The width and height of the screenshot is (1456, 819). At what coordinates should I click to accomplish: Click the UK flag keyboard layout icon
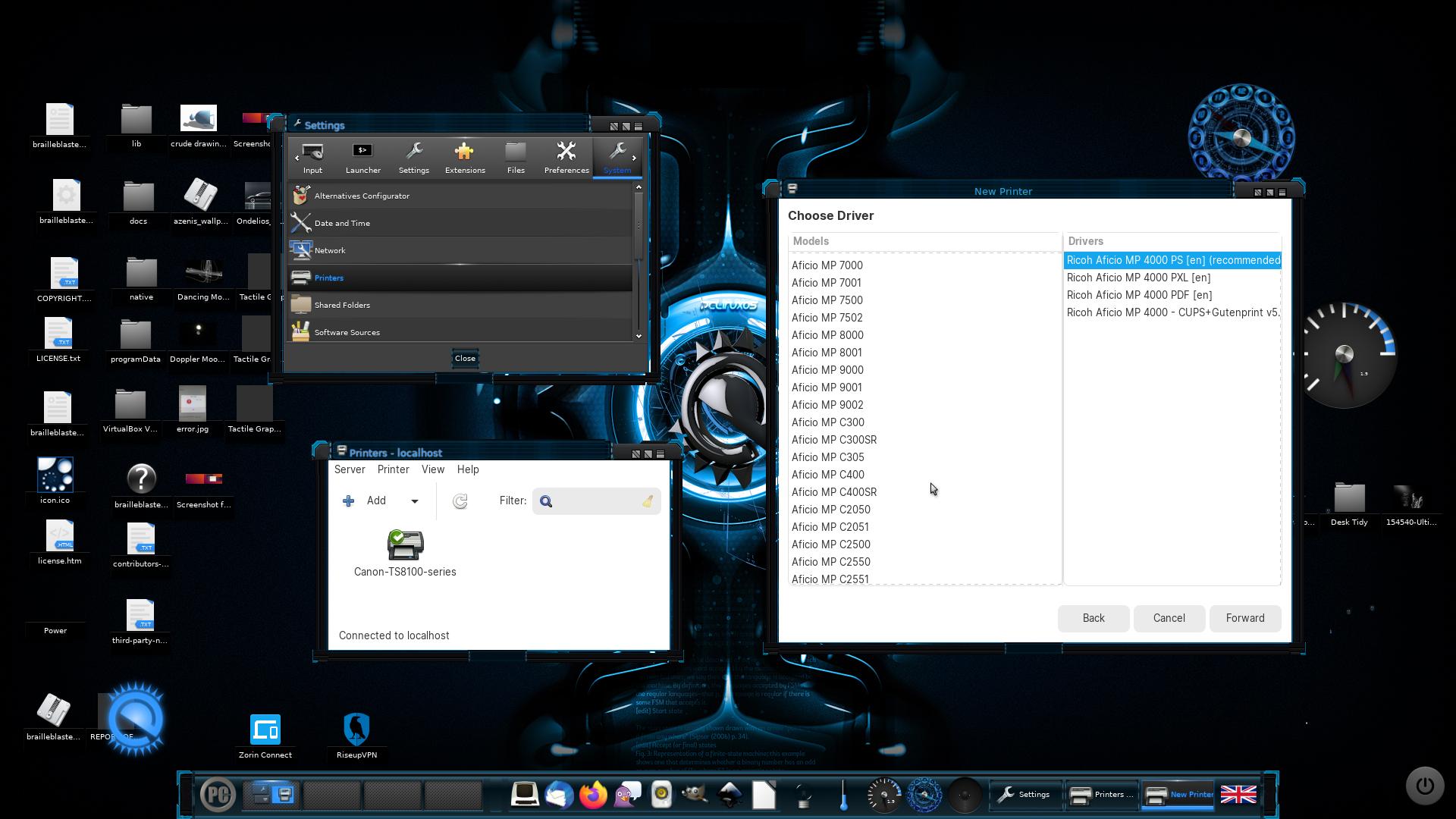(1238, 794)
